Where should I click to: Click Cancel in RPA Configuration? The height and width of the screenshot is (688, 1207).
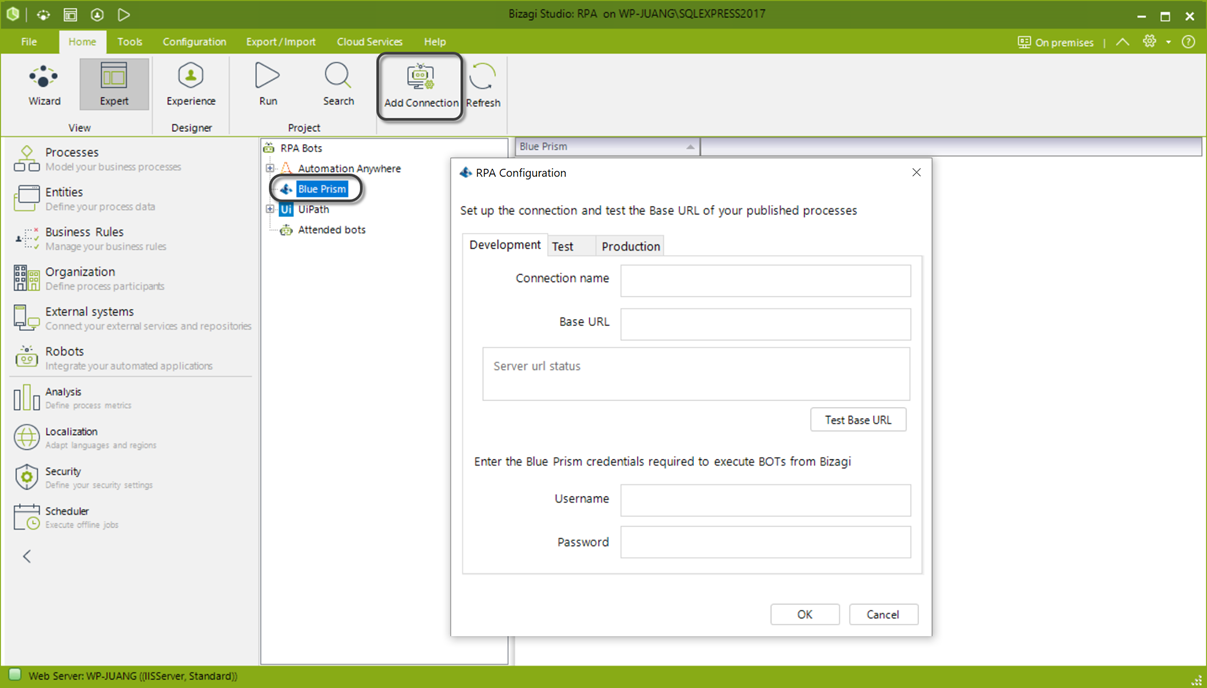[x=883, y=614]
